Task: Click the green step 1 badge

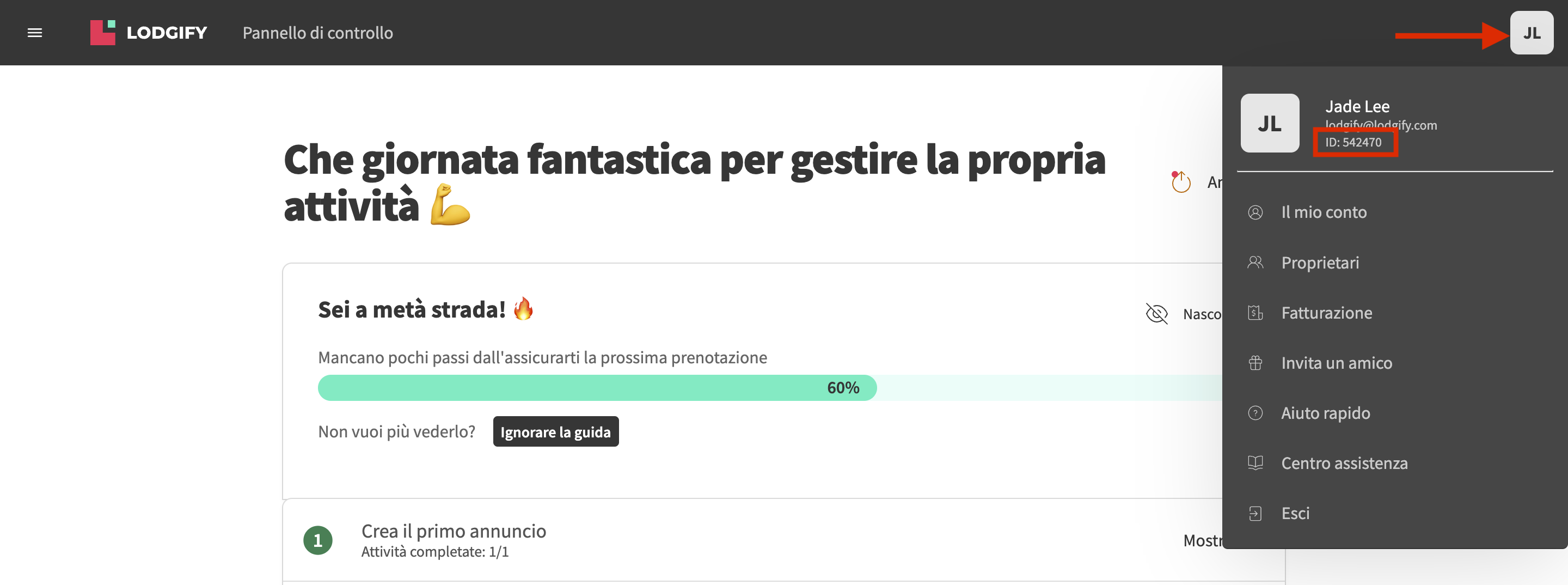Action: pos(318,540)
